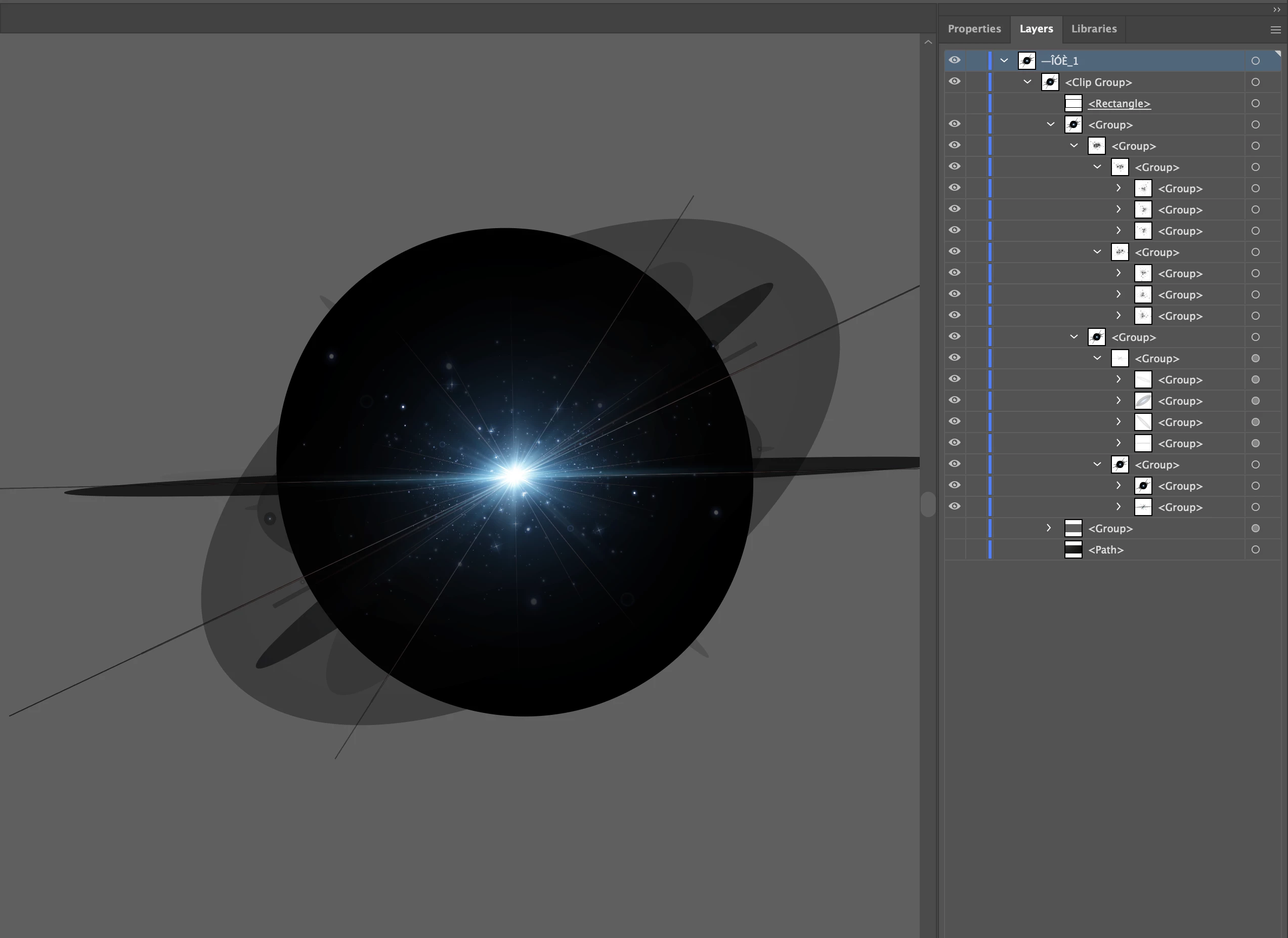Show the hidden Path item visibility
Image resolution: width=1288 pixels, height=938 pixels.
pos(955,549)
